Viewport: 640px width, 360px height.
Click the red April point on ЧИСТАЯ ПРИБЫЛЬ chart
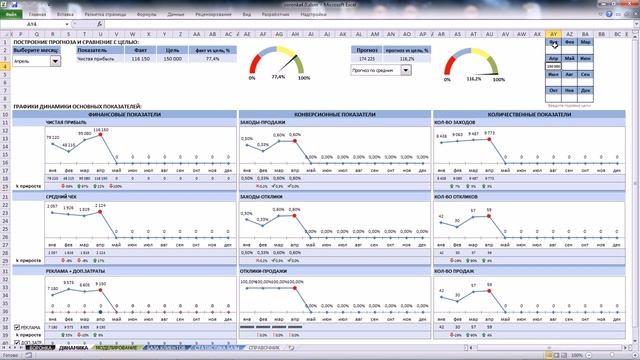(100, 134)
